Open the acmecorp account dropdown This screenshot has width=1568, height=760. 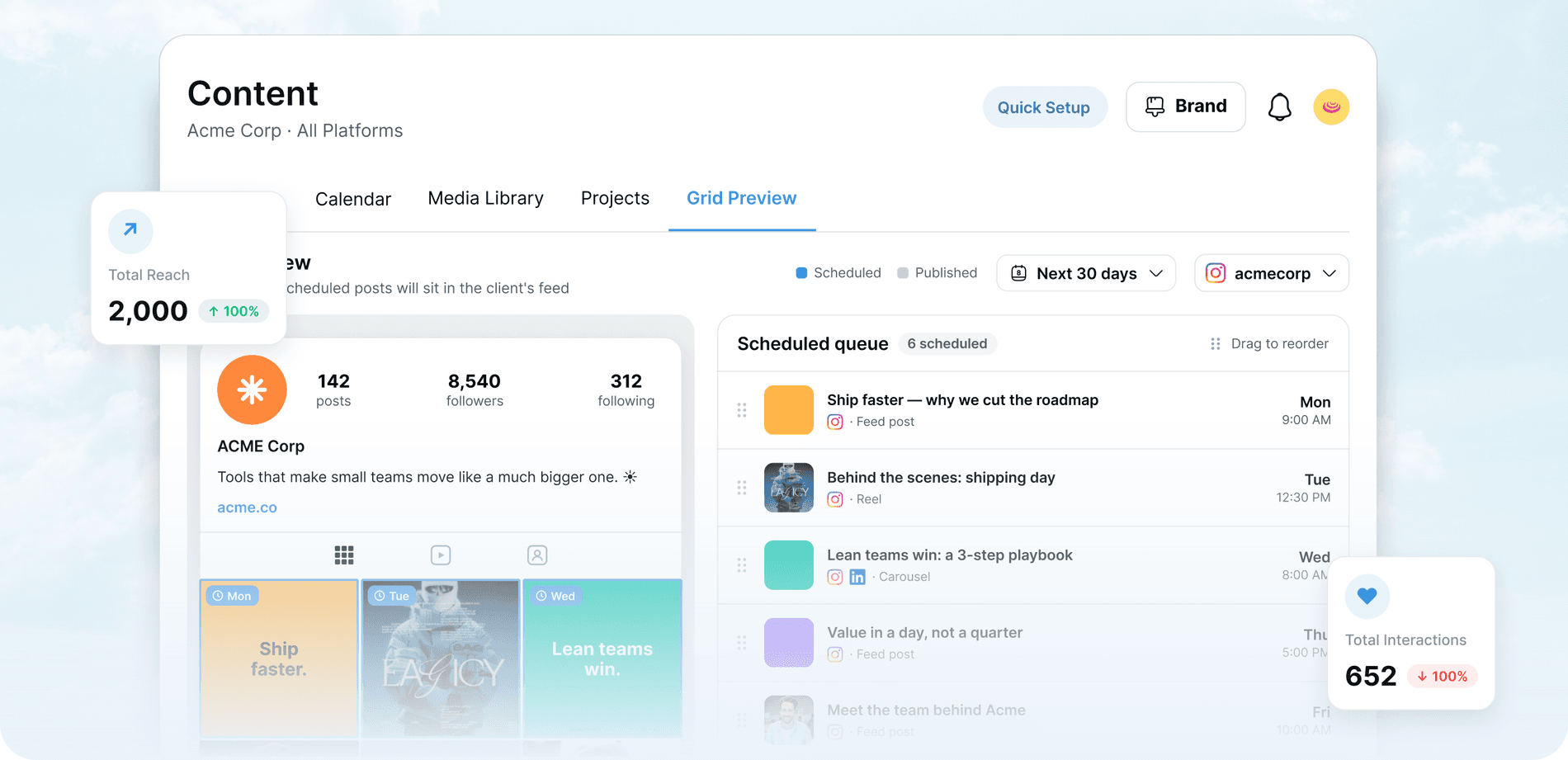1272,273
